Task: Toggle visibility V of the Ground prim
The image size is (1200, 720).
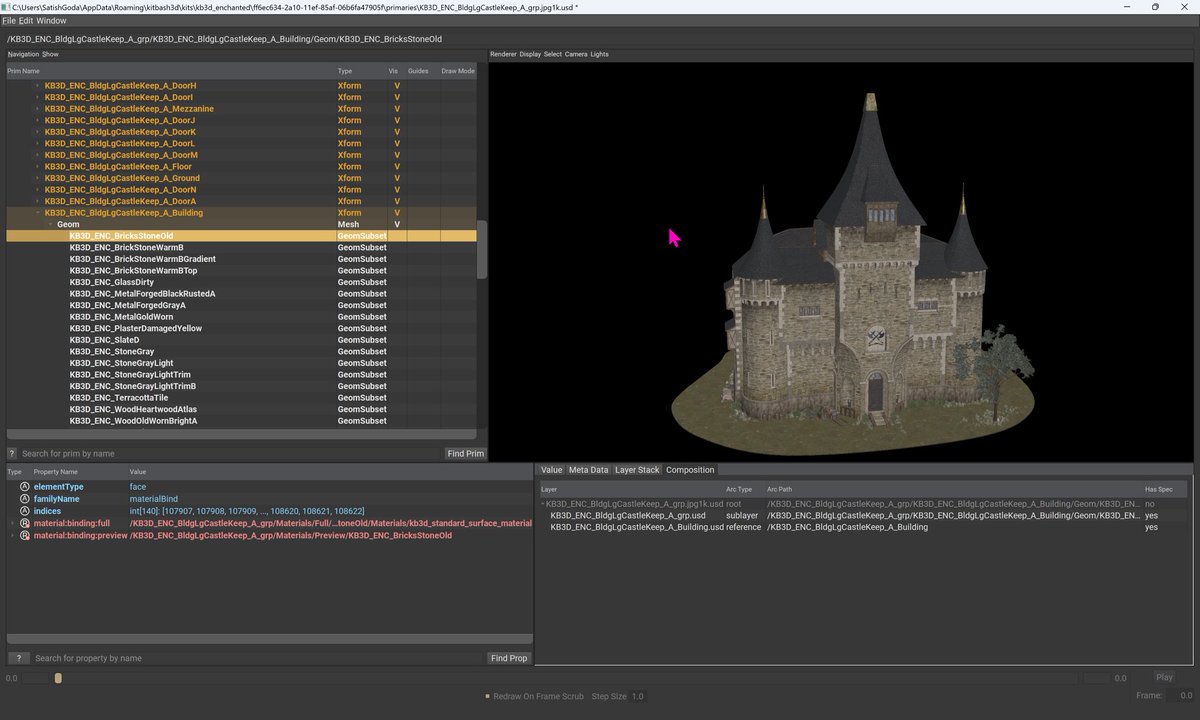Action: tap(397, 178)
